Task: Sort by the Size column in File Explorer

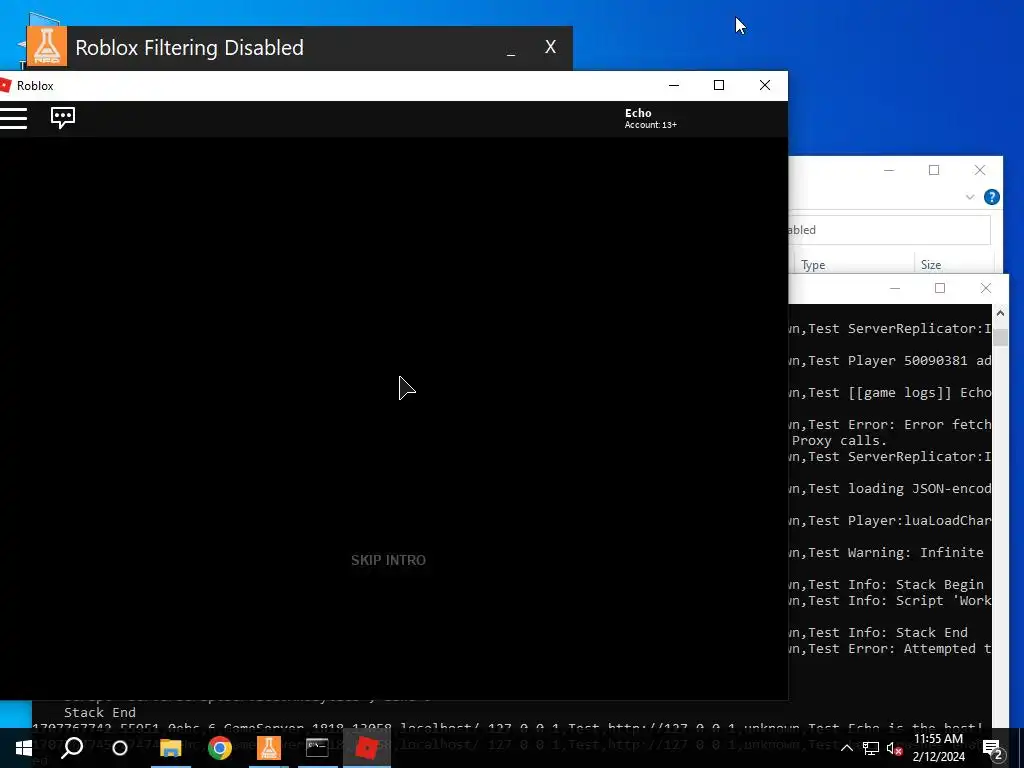Action: point(931,264)
